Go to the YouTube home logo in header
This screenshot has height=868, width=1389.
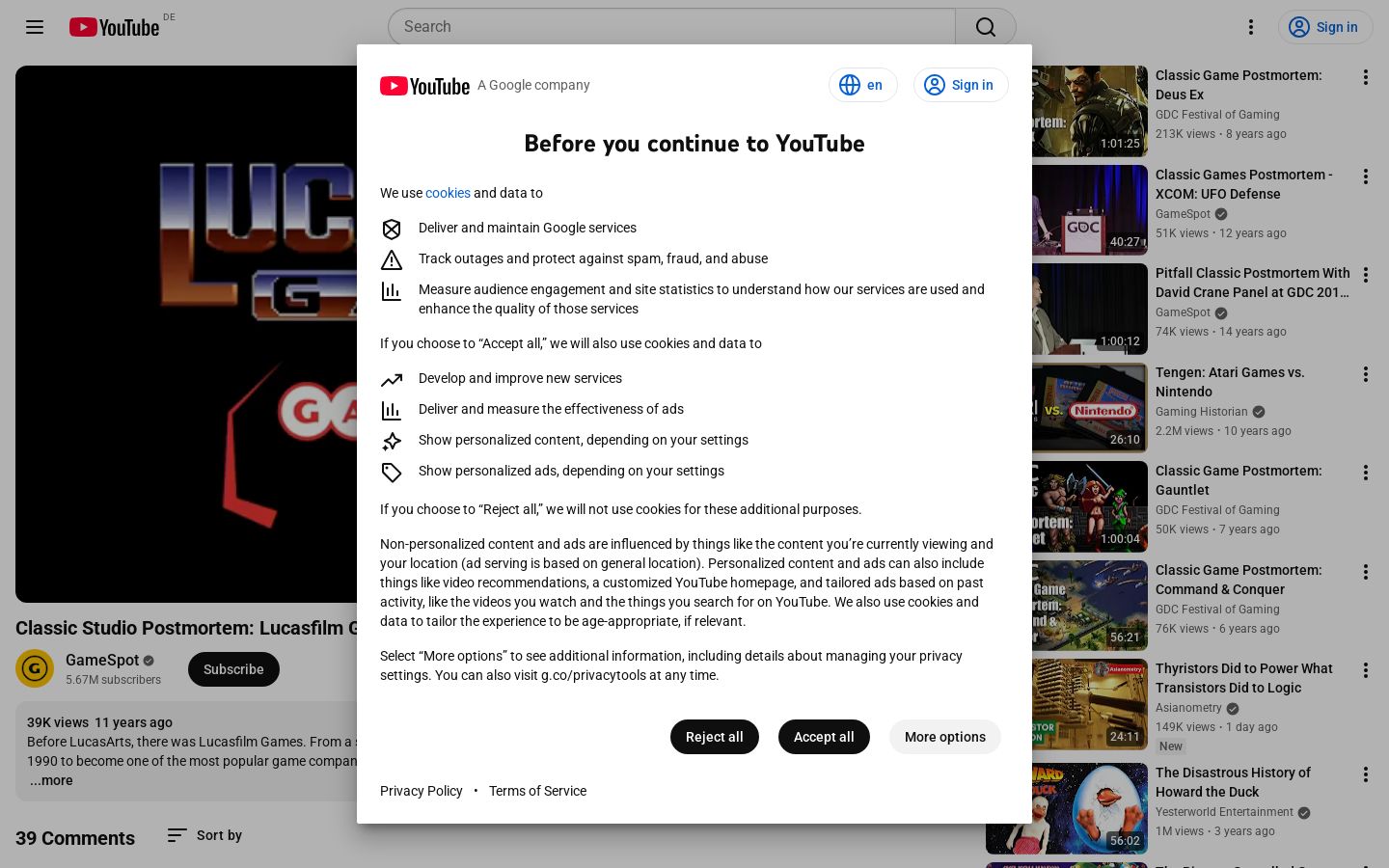pyautogui.click(x=114, y=27)
